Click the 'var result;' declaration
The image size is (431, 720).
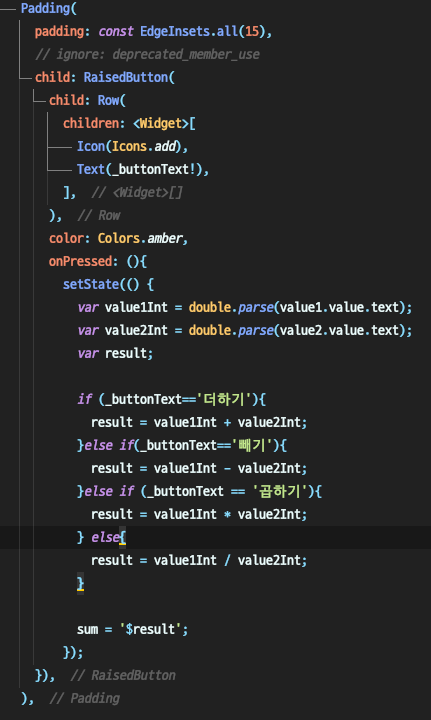pos(115,353)
